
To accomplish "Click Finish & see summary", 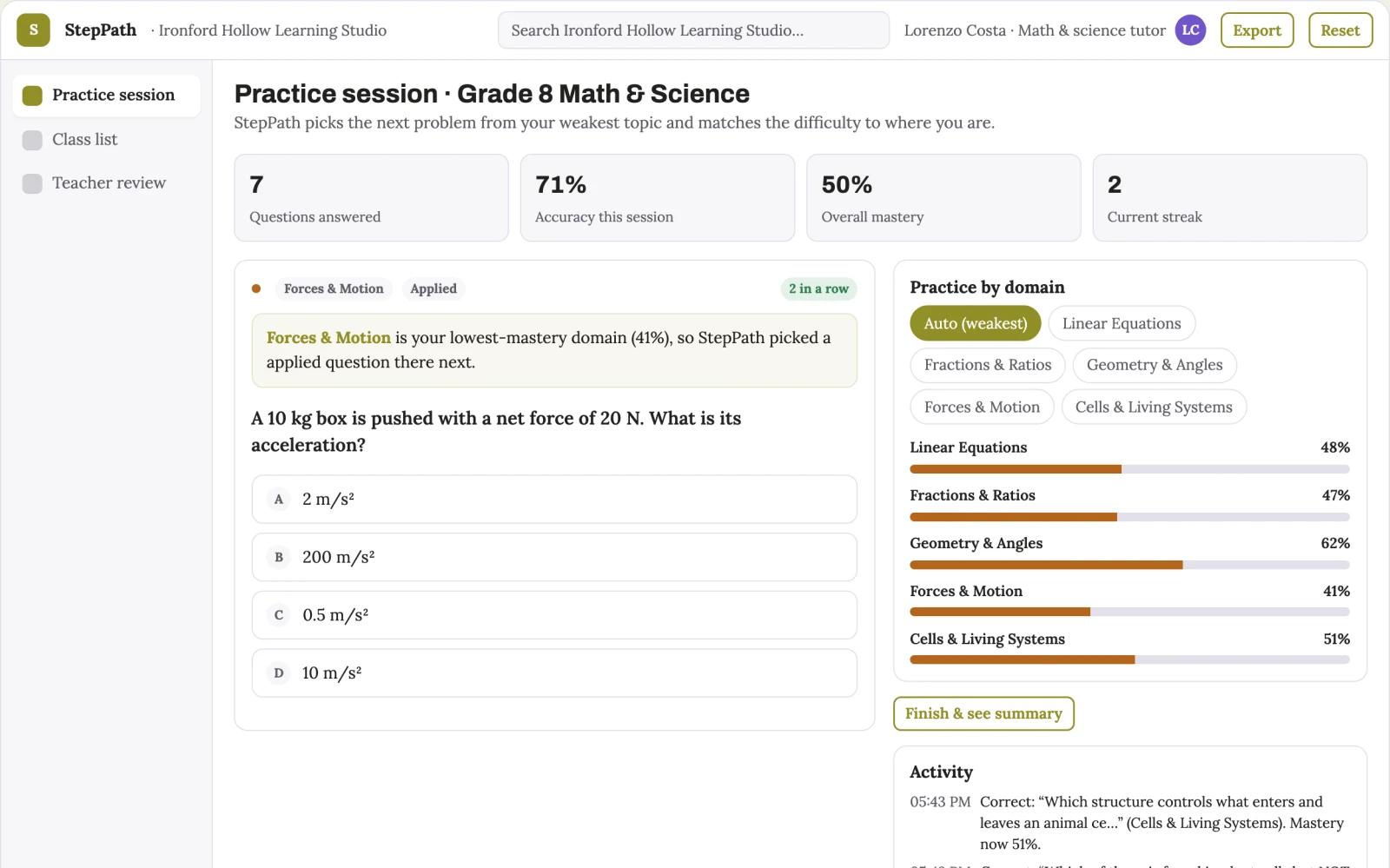I will 983,713.
